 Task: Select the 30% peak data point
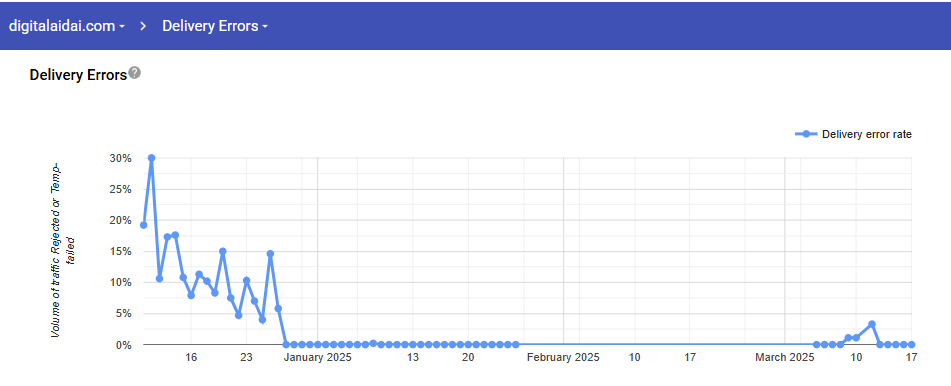click(152, 158)
